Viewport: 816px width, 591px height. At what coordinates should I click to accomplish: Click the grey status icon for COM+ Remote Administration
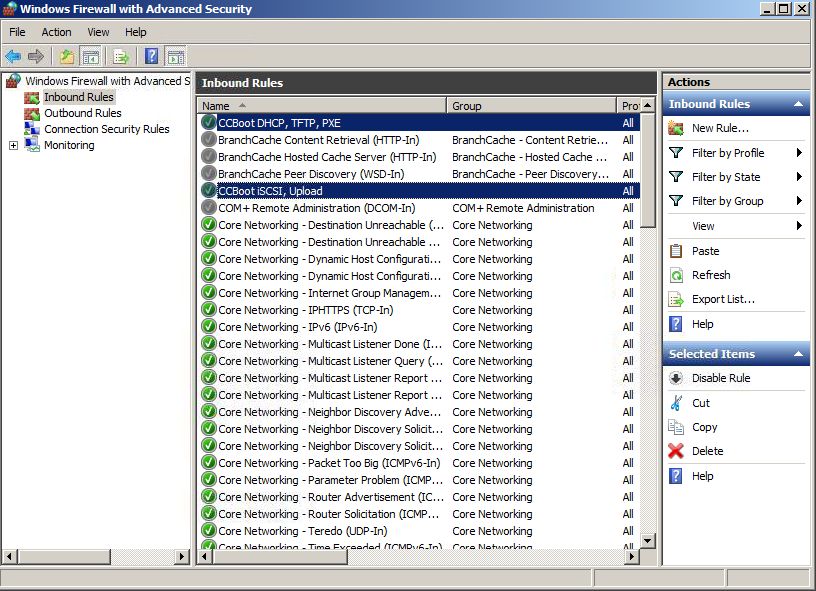point(209,208)
